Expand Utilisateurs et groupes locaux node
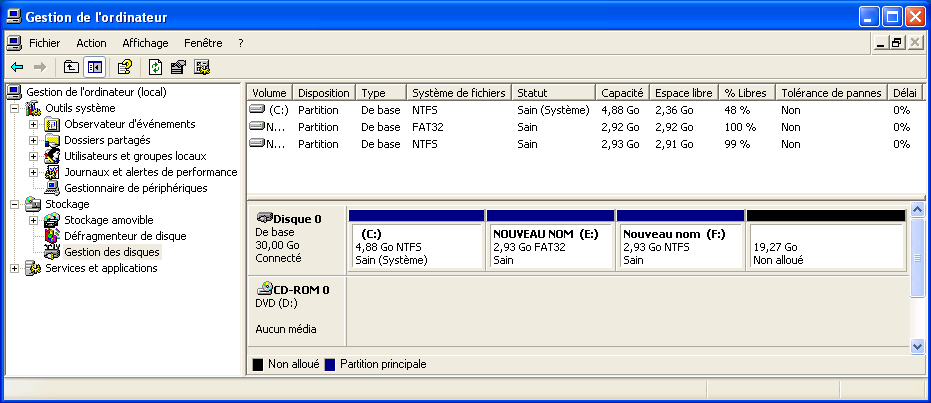The height and width of the screenshot is (403, 931). (x=33, y=157)
